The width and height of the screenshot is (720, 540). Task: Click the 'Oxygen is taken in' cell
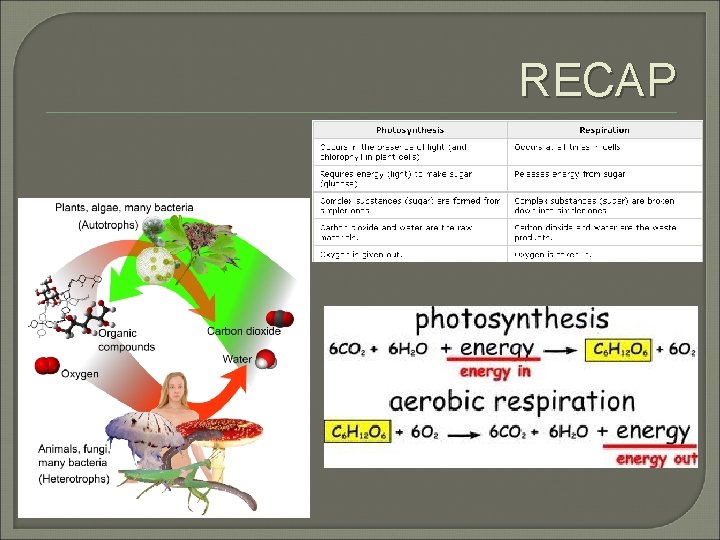pos(605,254)
